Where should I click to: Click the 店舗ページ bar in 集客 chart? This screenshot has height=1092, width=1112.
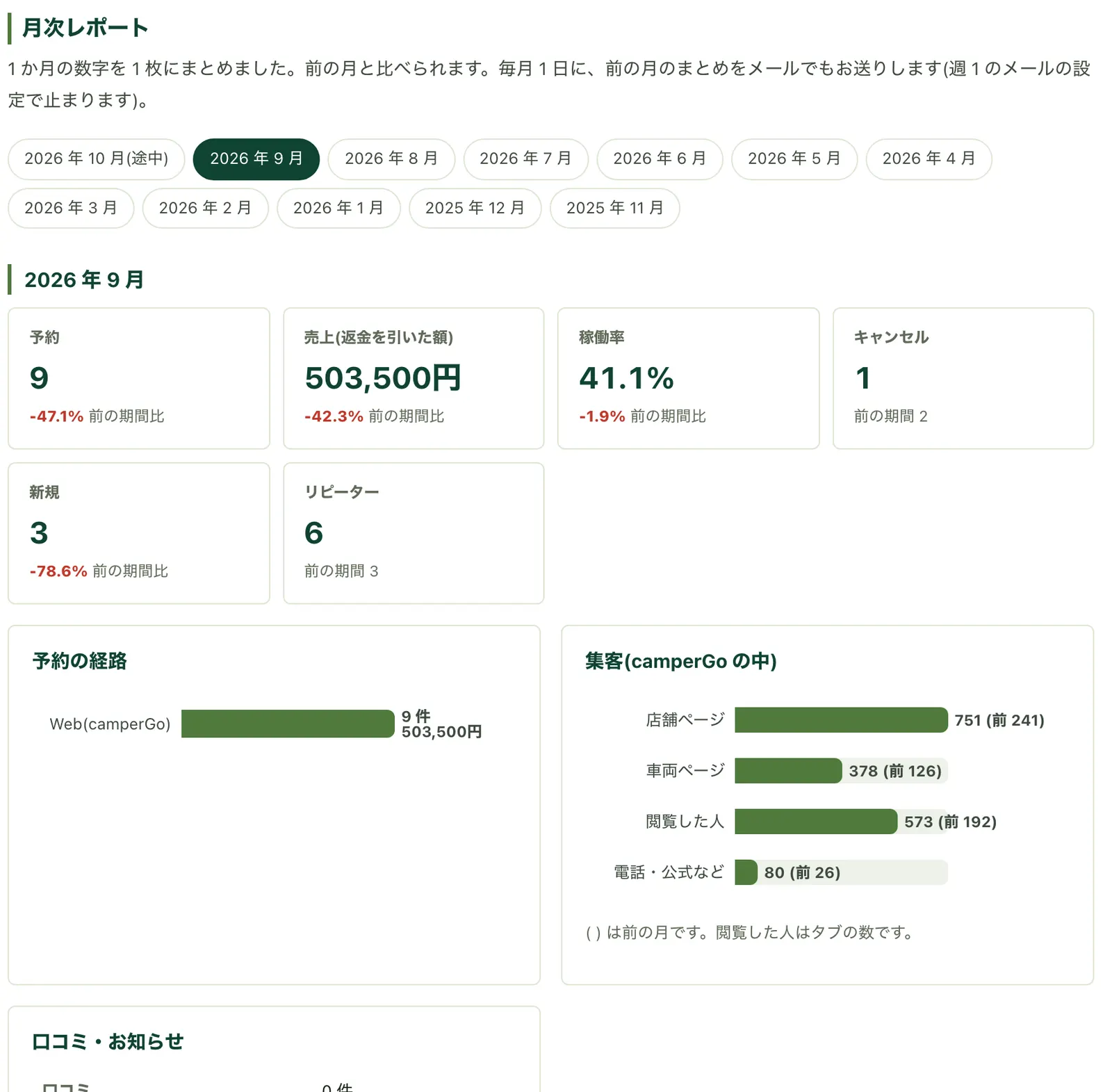pyautogui.click(x=841, y=720)
